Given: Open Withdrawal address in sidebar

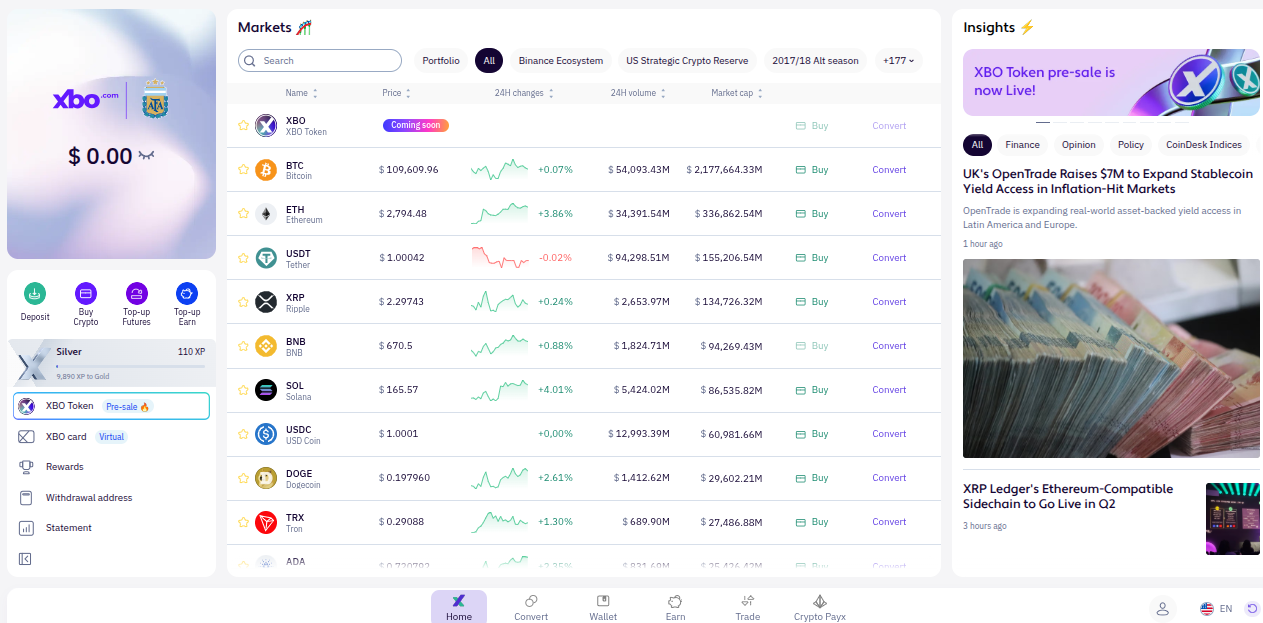Looking at the screenshot, I should [x=111, y=498].
